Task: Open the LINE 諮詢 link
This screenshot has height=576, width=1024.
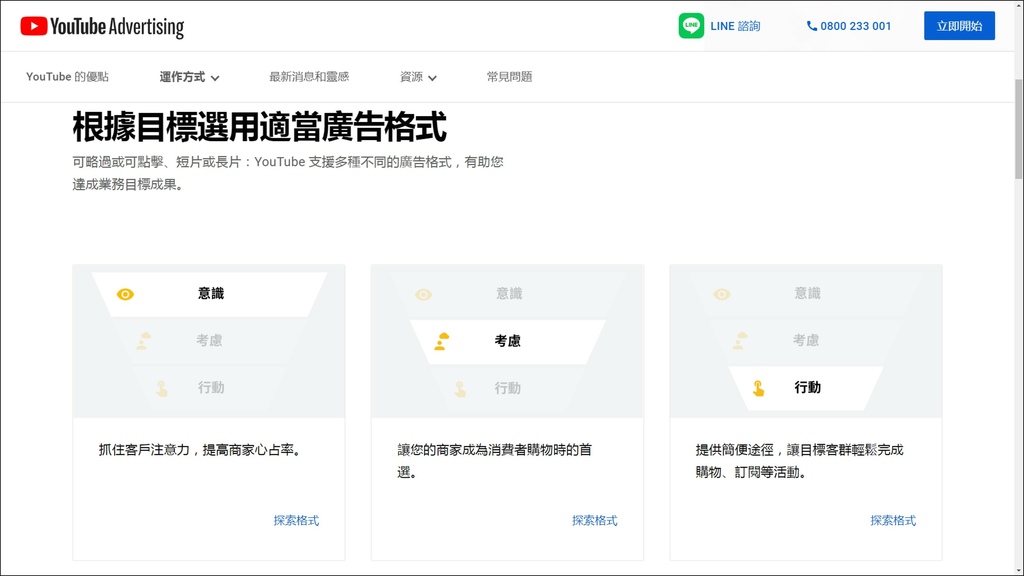Action: tap(735, 26)
